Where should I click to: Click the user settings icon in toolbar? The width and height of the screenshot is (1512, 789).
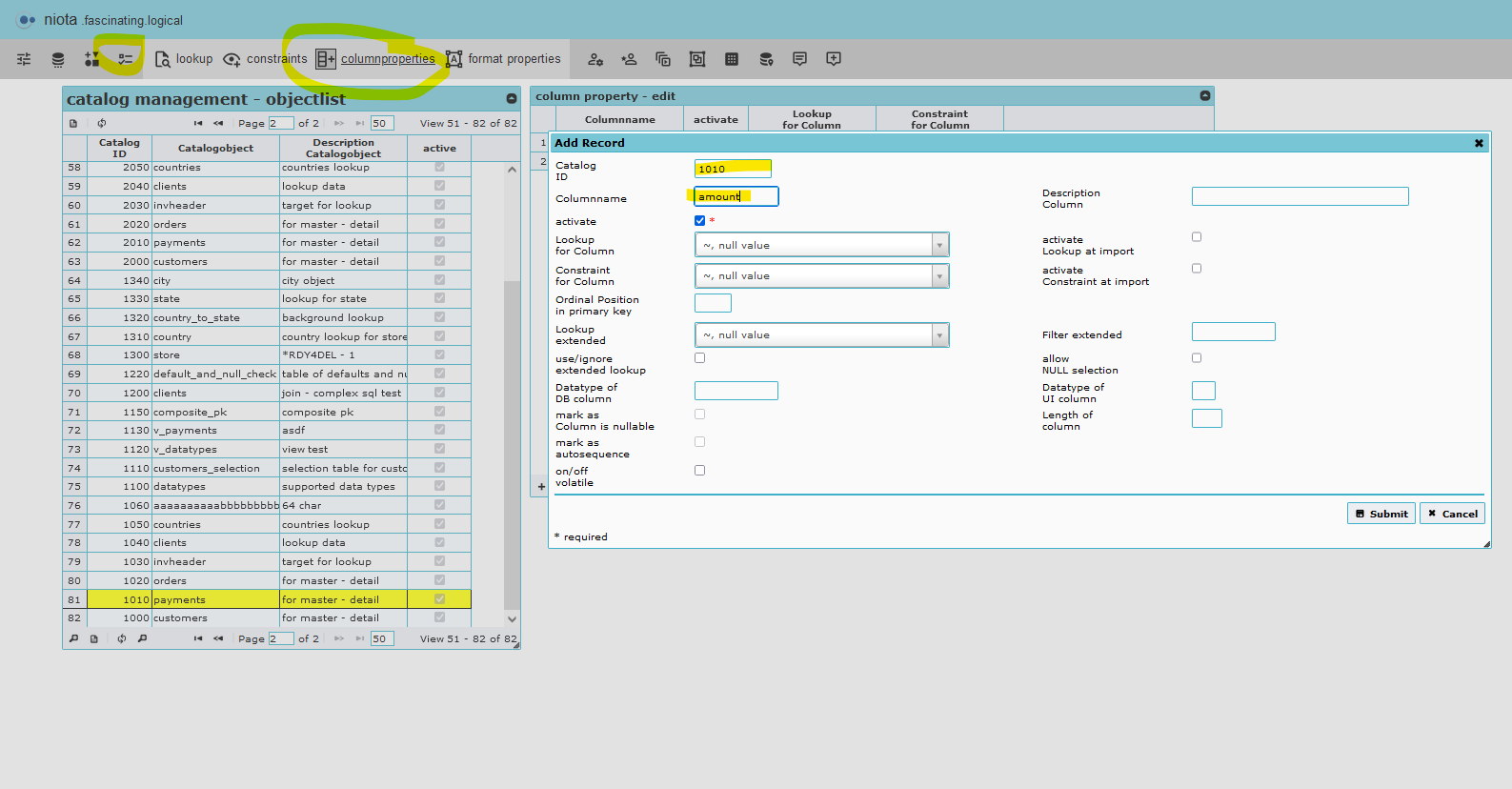coord(595,59)
